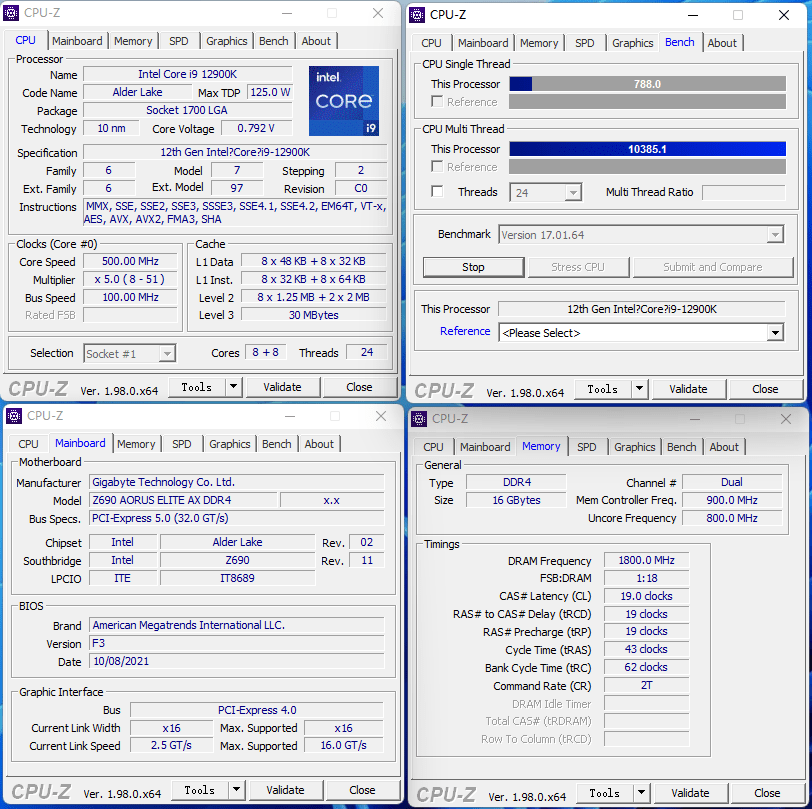Image resolution: width=812 pixels, height=809 pixels.
Task: Click Close button in Mainboard window
Action: pos(362,790)
